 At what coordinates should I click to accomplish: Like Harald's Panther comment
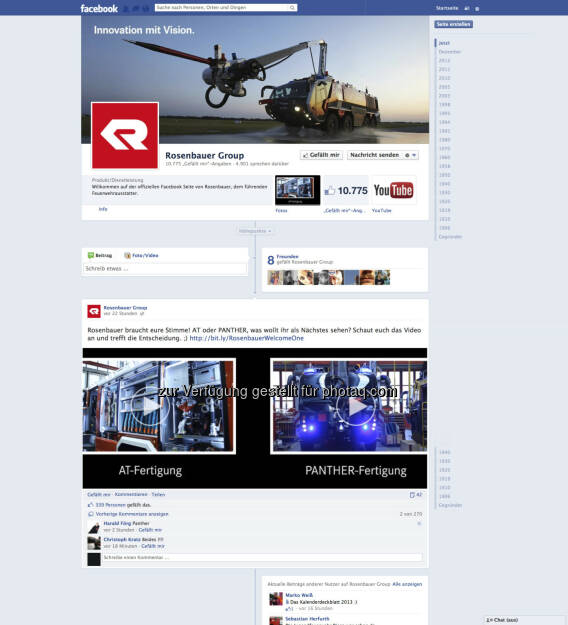click(150, 530)
